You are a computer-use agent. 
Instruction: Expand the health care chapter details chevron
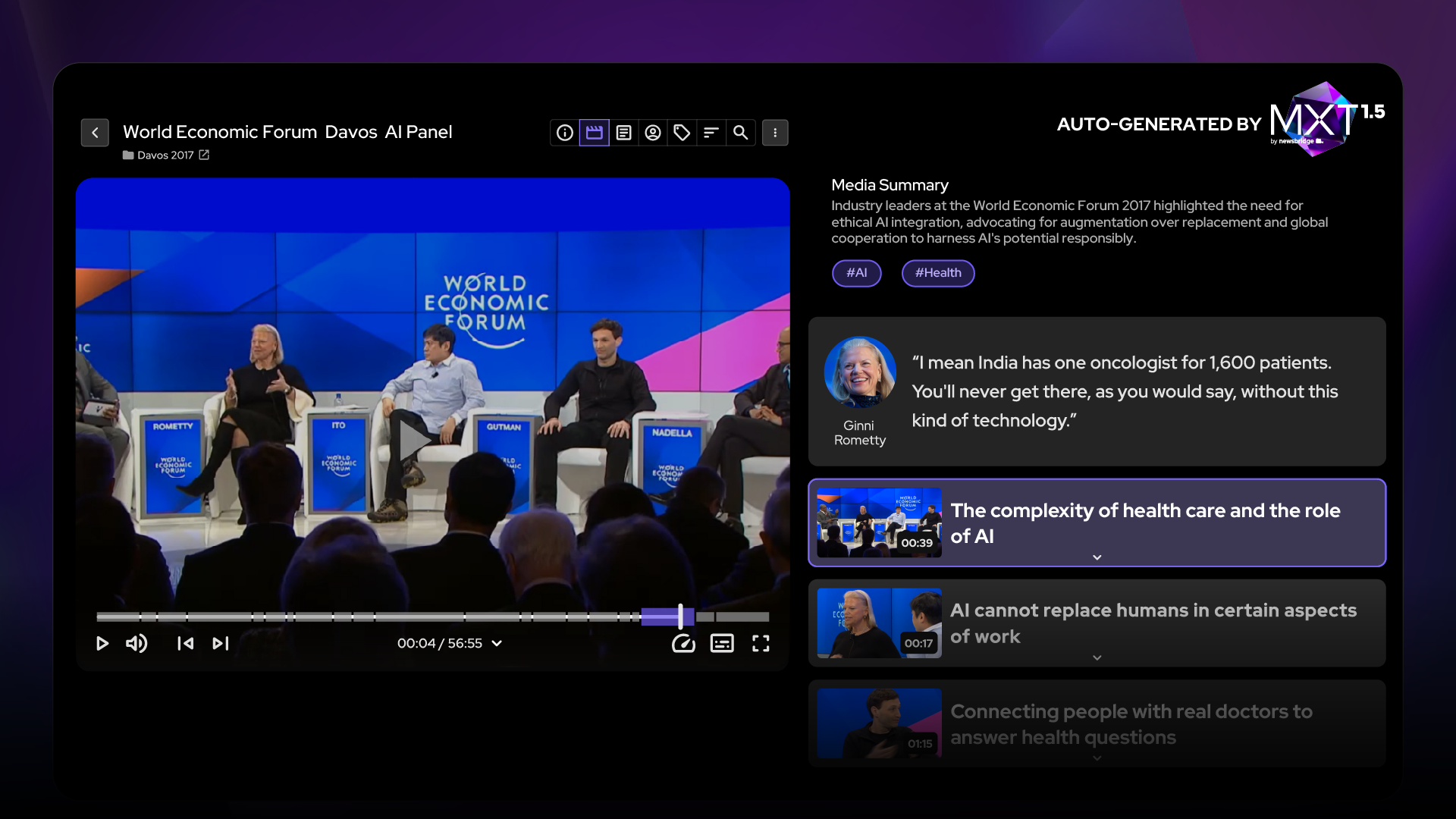[x=1097, y=557]
